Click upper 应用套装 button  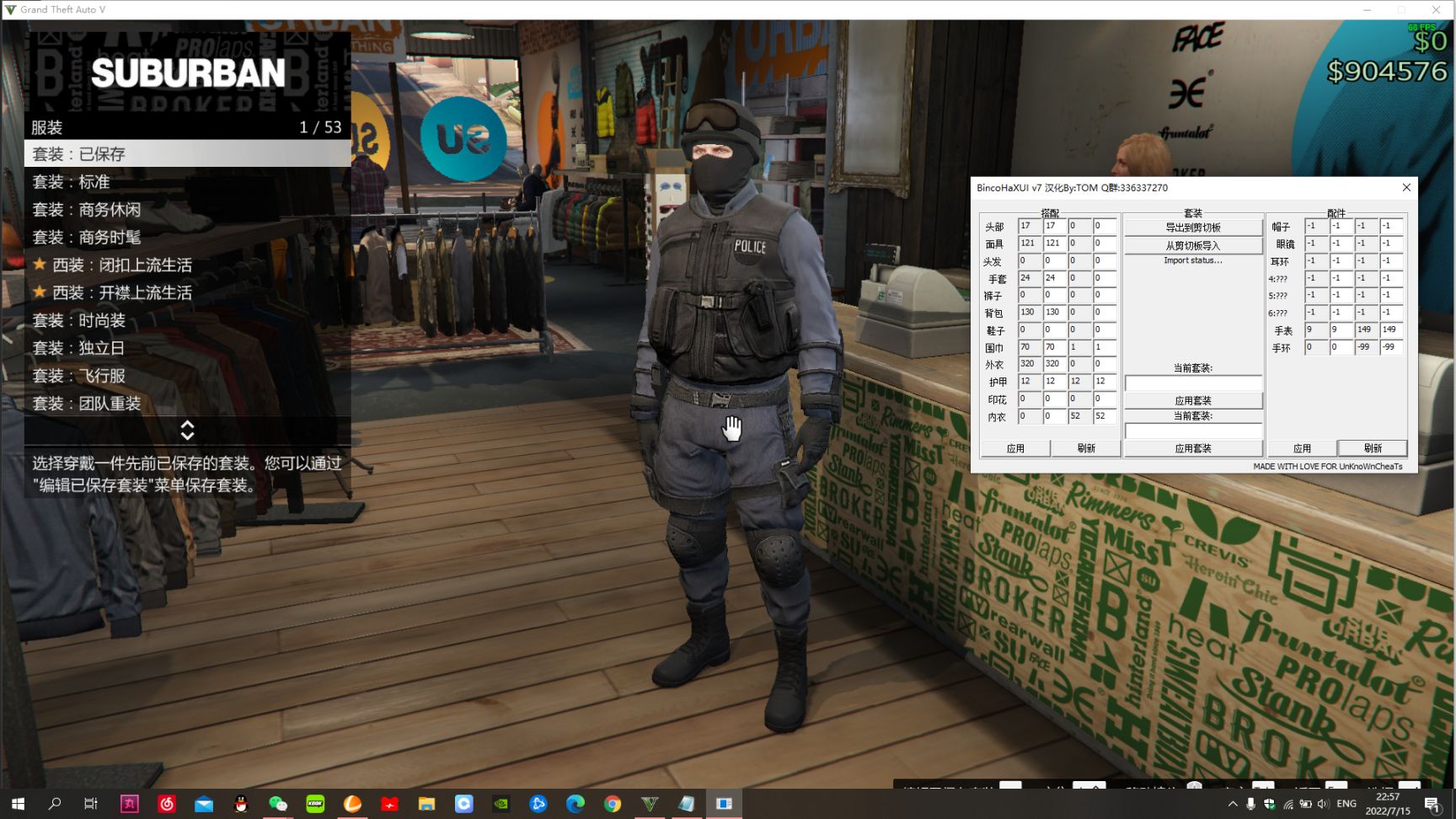(x=1192, y=400)
